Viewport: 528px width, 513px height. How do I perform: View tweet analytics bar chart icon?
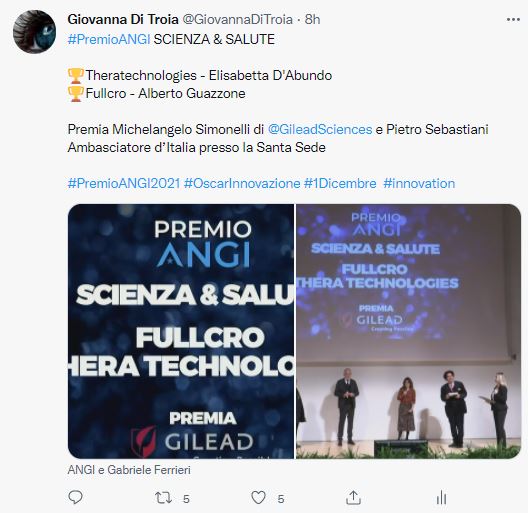(441, 498)
